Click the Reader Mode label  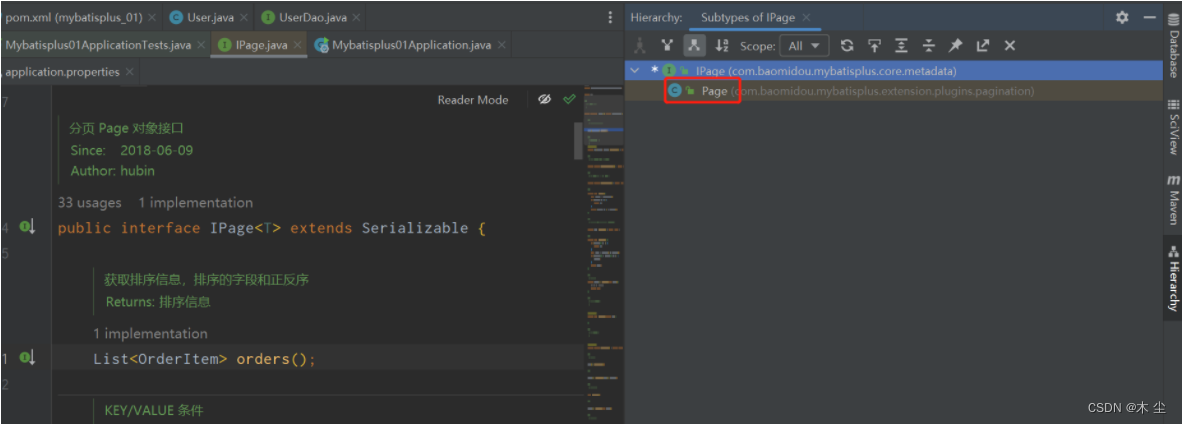coord(473,100)
